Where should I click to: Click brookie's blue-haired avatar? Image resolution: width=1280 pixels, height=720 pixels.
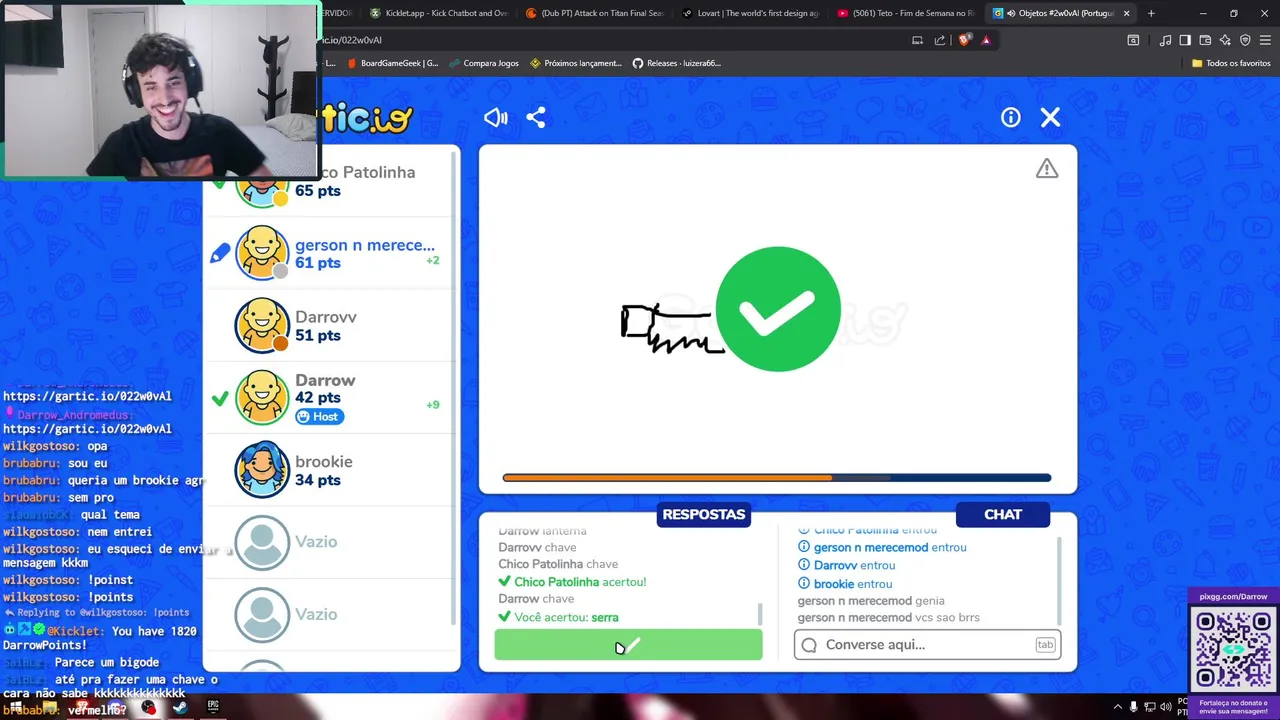point(262,470)
